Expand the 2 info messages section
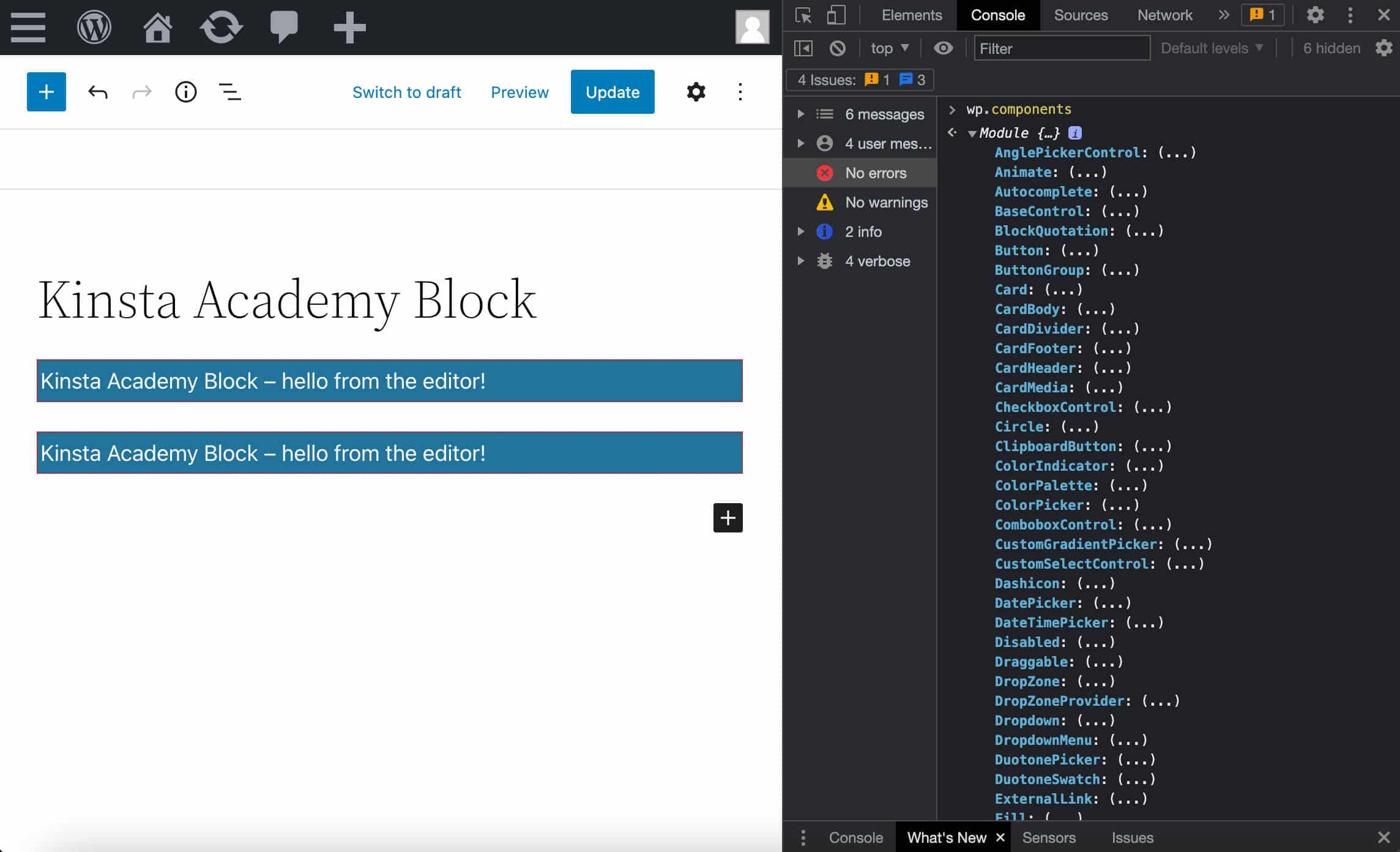 pyautogui.click(x=800, y=232)
